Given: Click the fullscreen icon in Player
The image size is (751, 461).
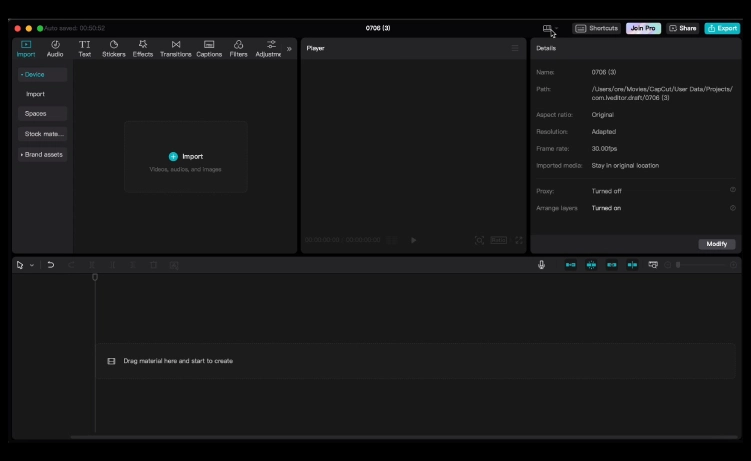Looking at the screenshot, I should click(519, 240).
